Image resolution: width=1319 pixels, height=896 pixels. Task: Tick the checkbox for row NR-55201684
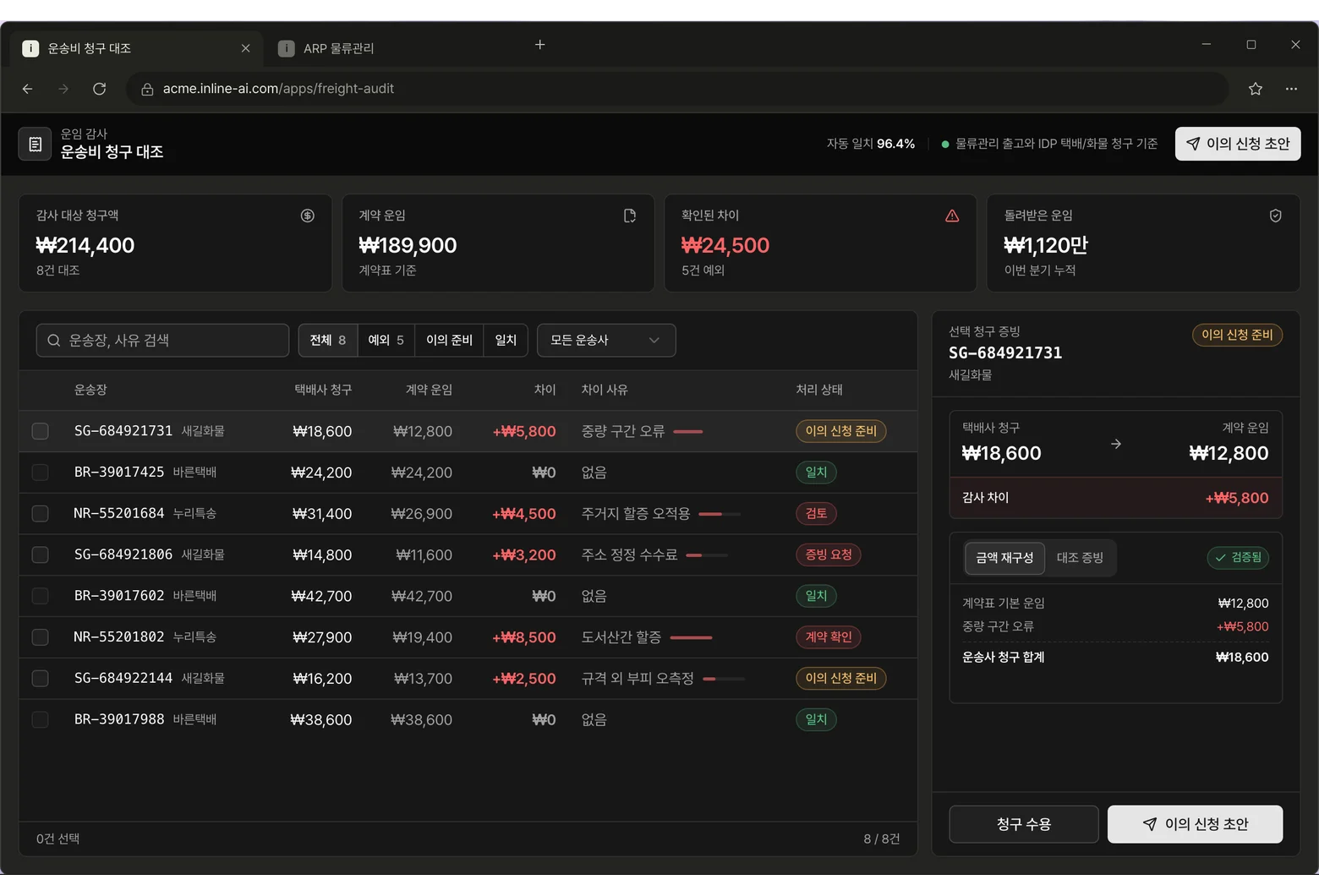40,513
